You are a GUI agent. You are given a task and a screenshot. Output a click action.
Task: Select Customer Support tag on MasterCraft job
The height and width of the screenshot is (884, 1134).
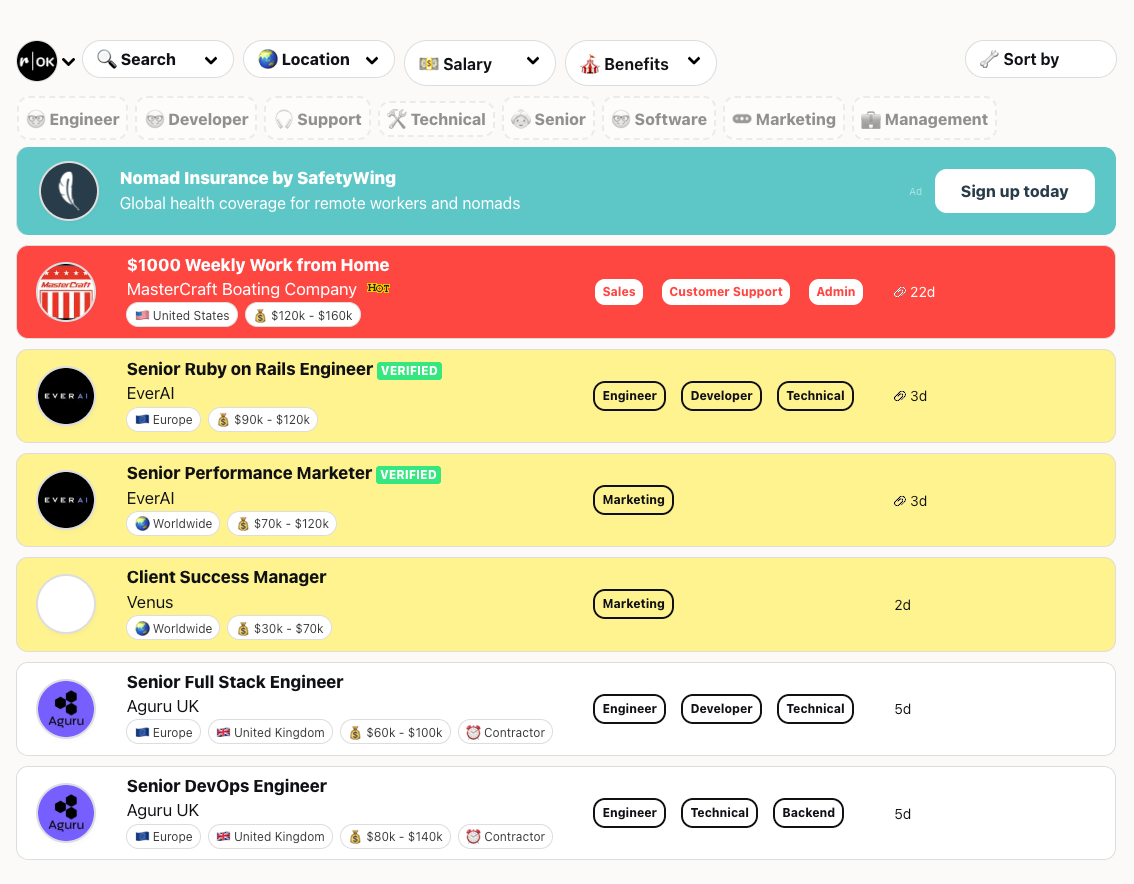[x=725, y=292]
